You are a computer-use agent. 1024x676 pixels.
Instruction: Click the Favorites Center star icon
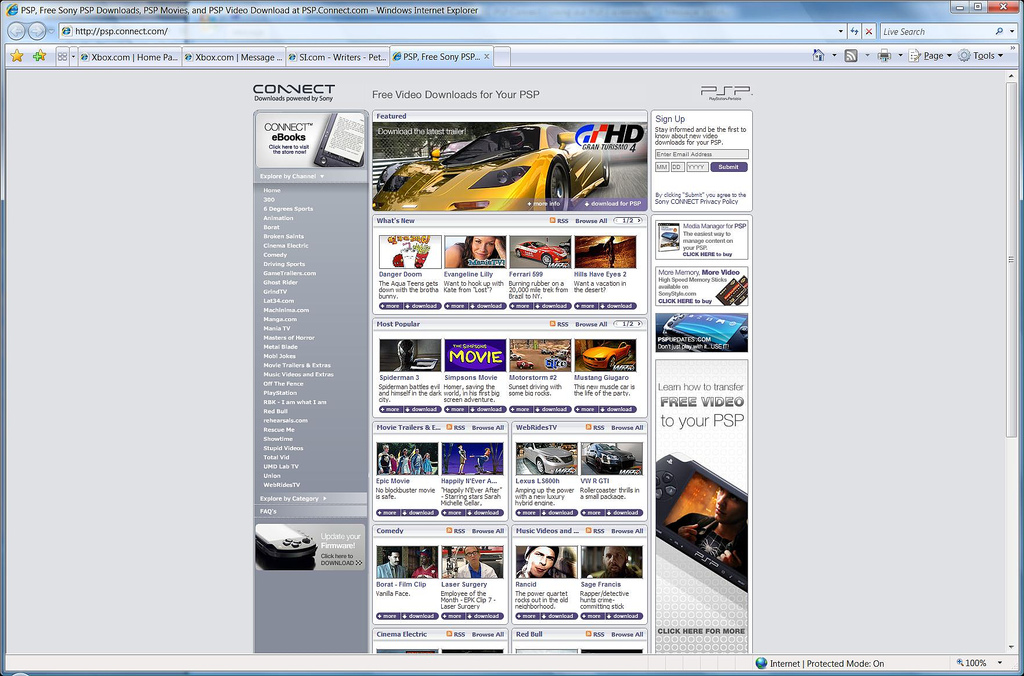point(17,56)
